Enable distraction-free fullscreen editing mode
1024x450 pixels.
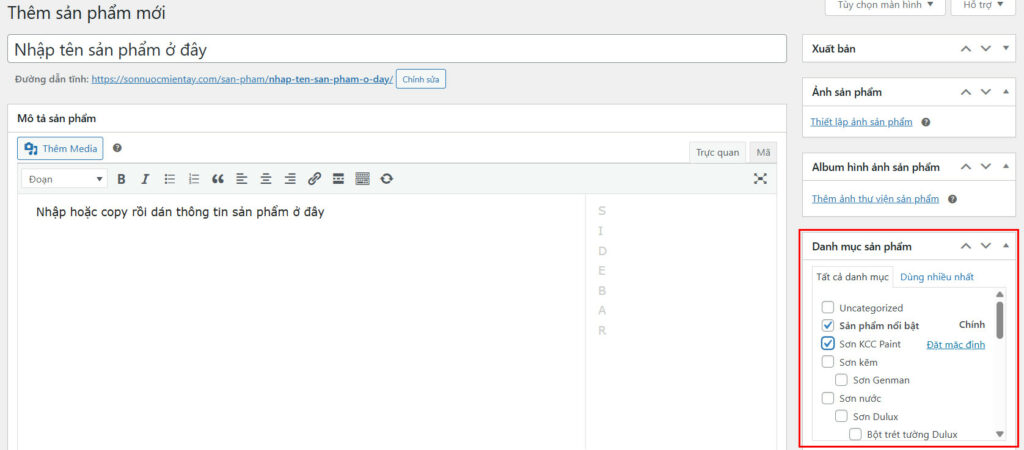click(760, 179)
